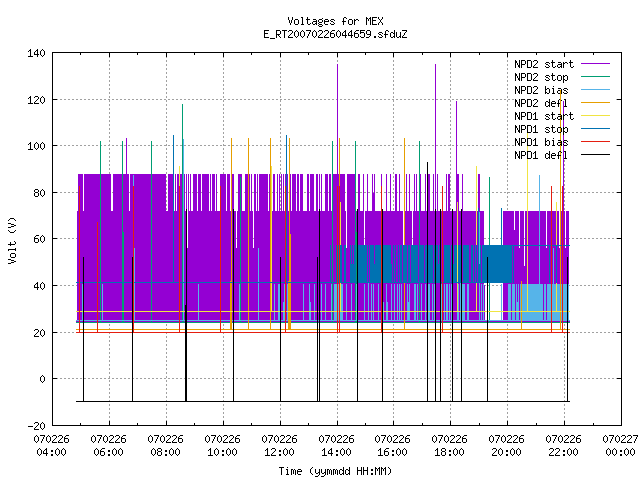Click the green NPD2 stop legend line
Screen dimensions: 640x480
[595, 77]
